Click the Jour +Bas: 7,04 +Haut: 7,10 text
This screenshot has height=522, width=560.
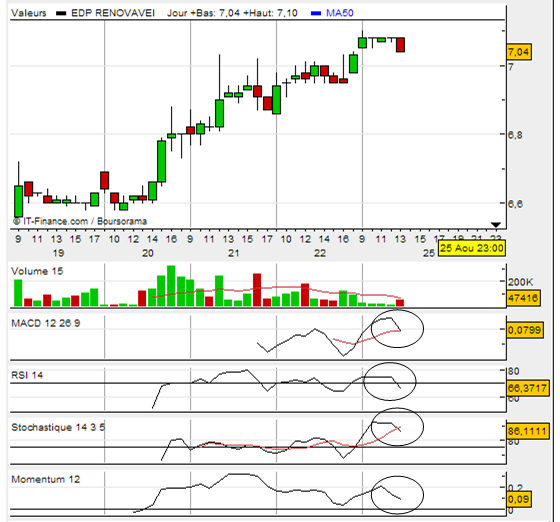(232, 13)
